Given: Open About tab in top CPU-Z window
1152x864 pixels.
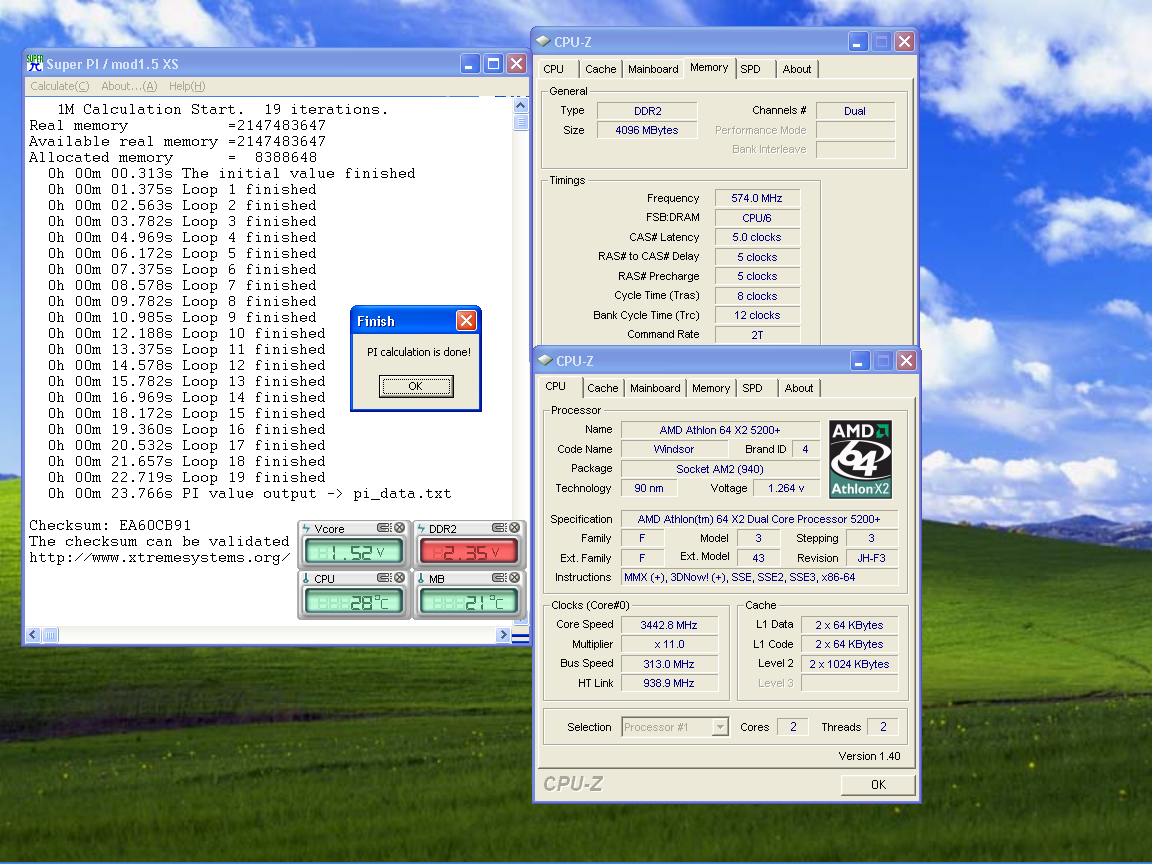Looking at the screenshot, I should 796,69.
